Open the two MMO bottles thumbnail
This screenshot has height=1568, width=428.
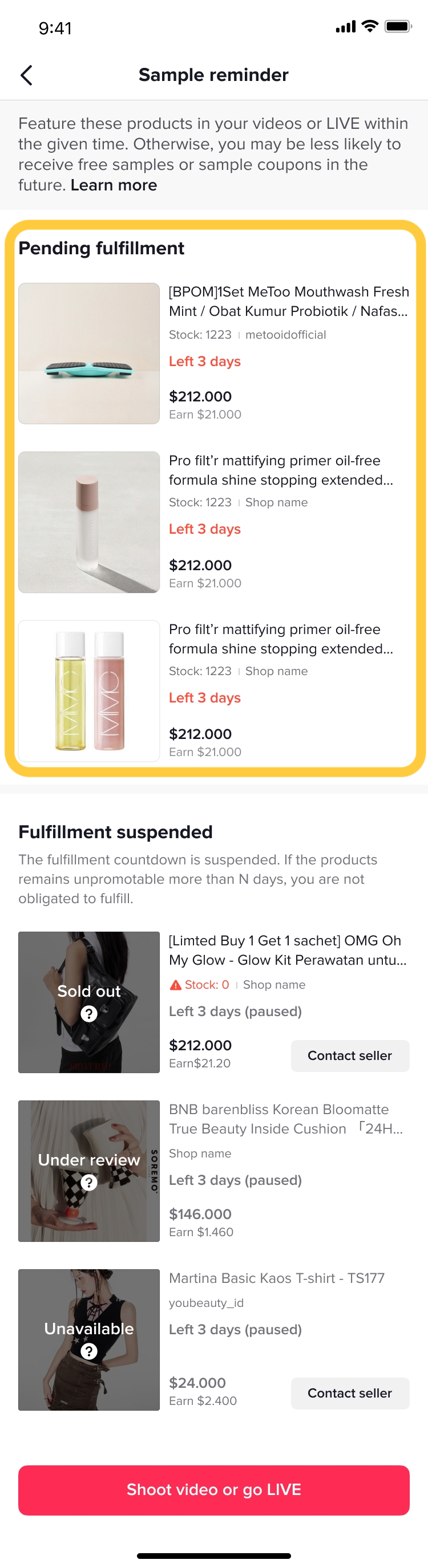coord(89,690)
